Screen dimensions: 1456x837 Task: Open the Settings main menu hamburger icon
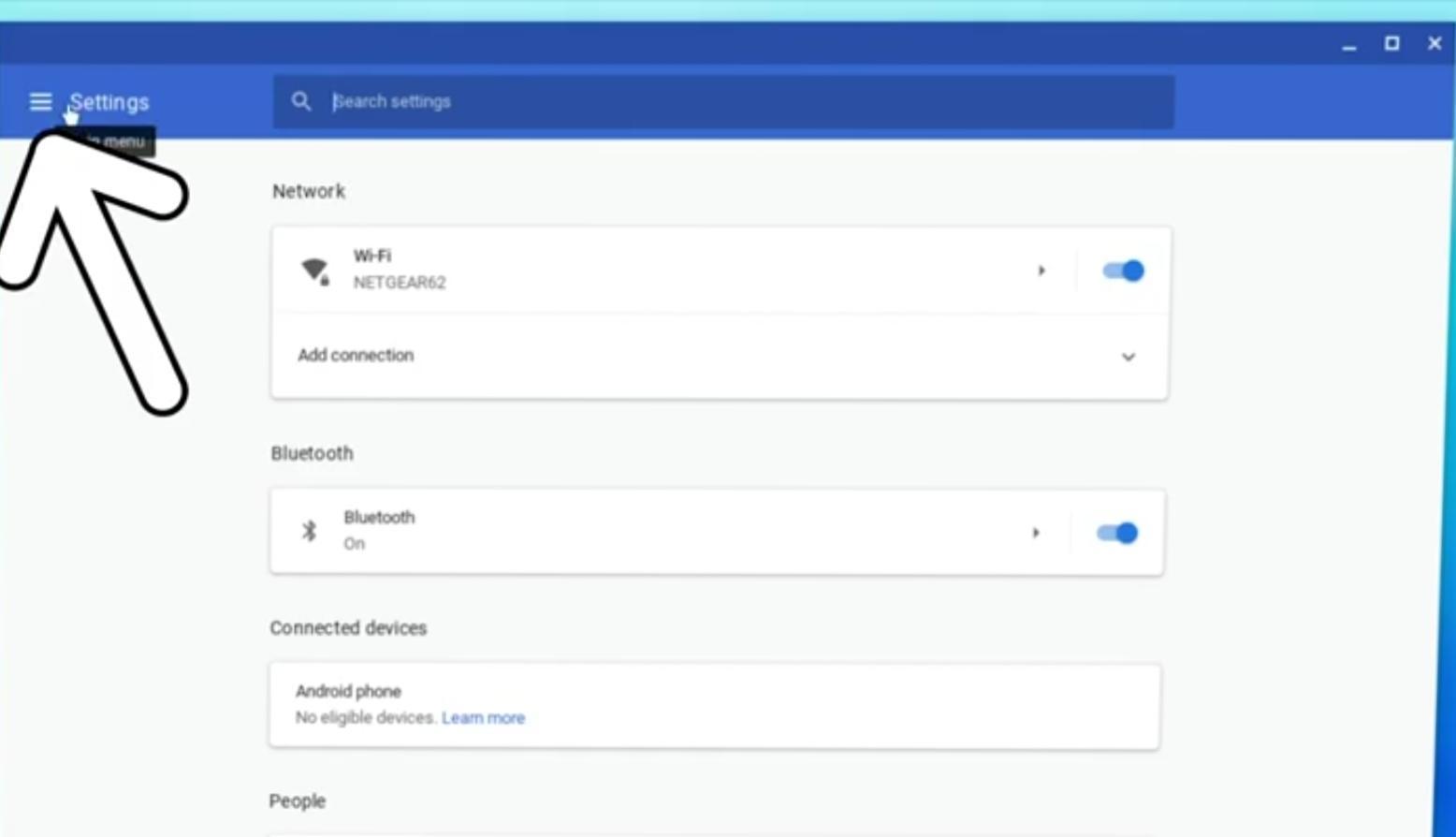click(40, 101)
